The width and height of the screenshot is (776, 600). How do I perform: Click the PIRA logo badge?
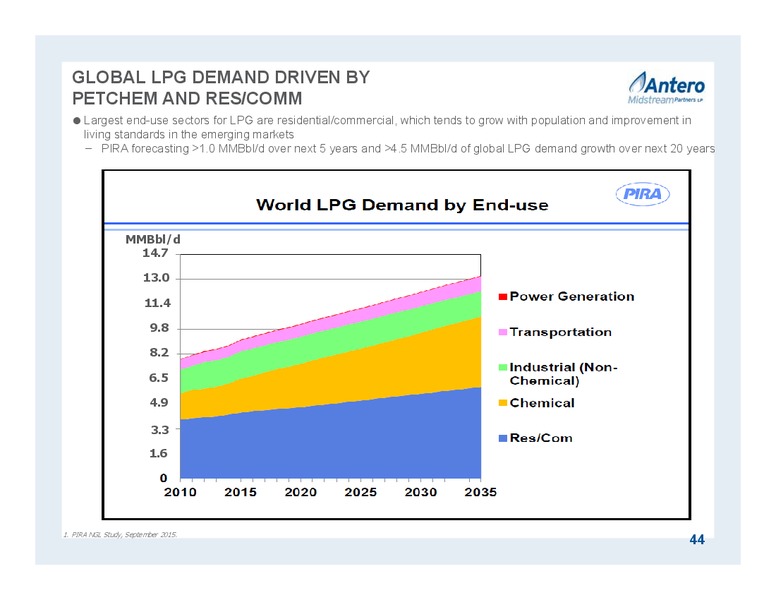pyautogui.click(x=642, y=194)
